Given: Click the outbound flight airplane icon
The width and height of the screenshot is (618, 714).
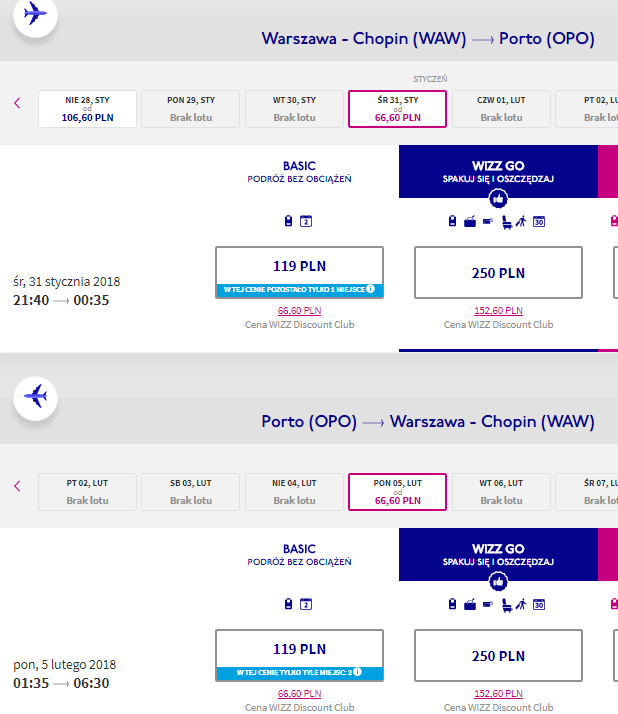Looking at the screenshot, I should pos(36,14).
